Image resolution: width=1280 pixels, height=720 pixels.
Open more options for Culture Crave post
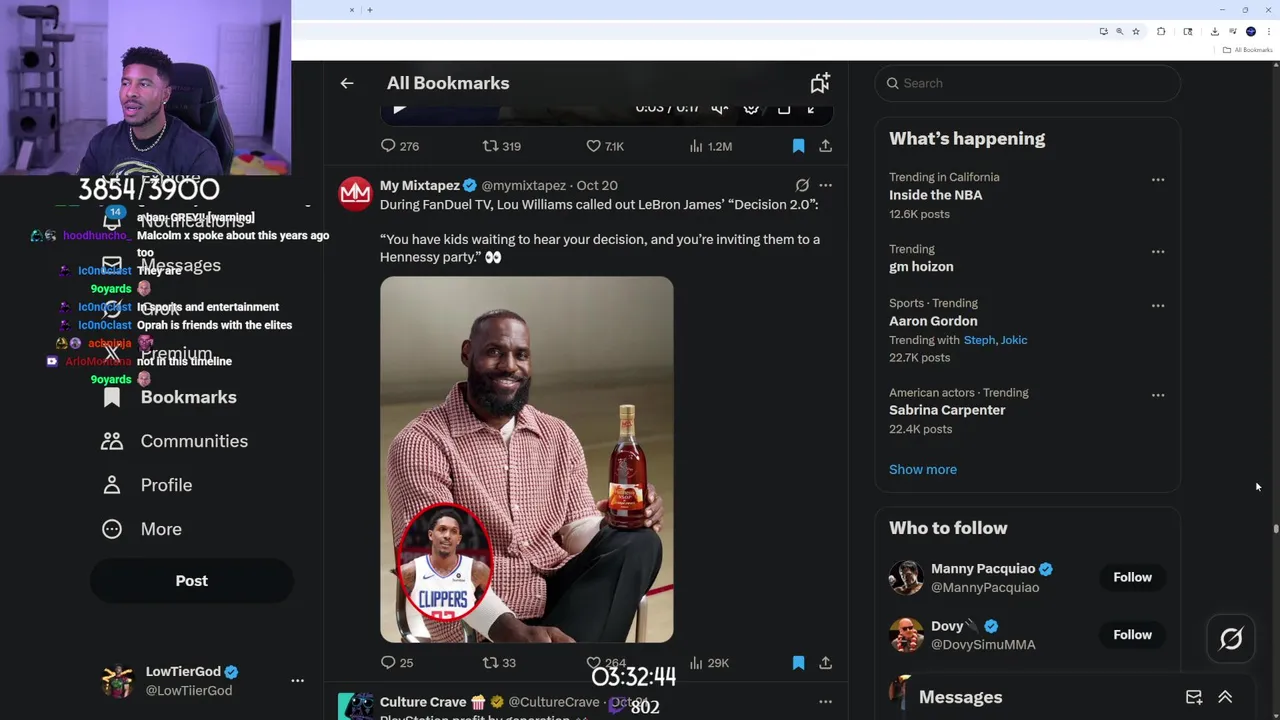[825, 702]
